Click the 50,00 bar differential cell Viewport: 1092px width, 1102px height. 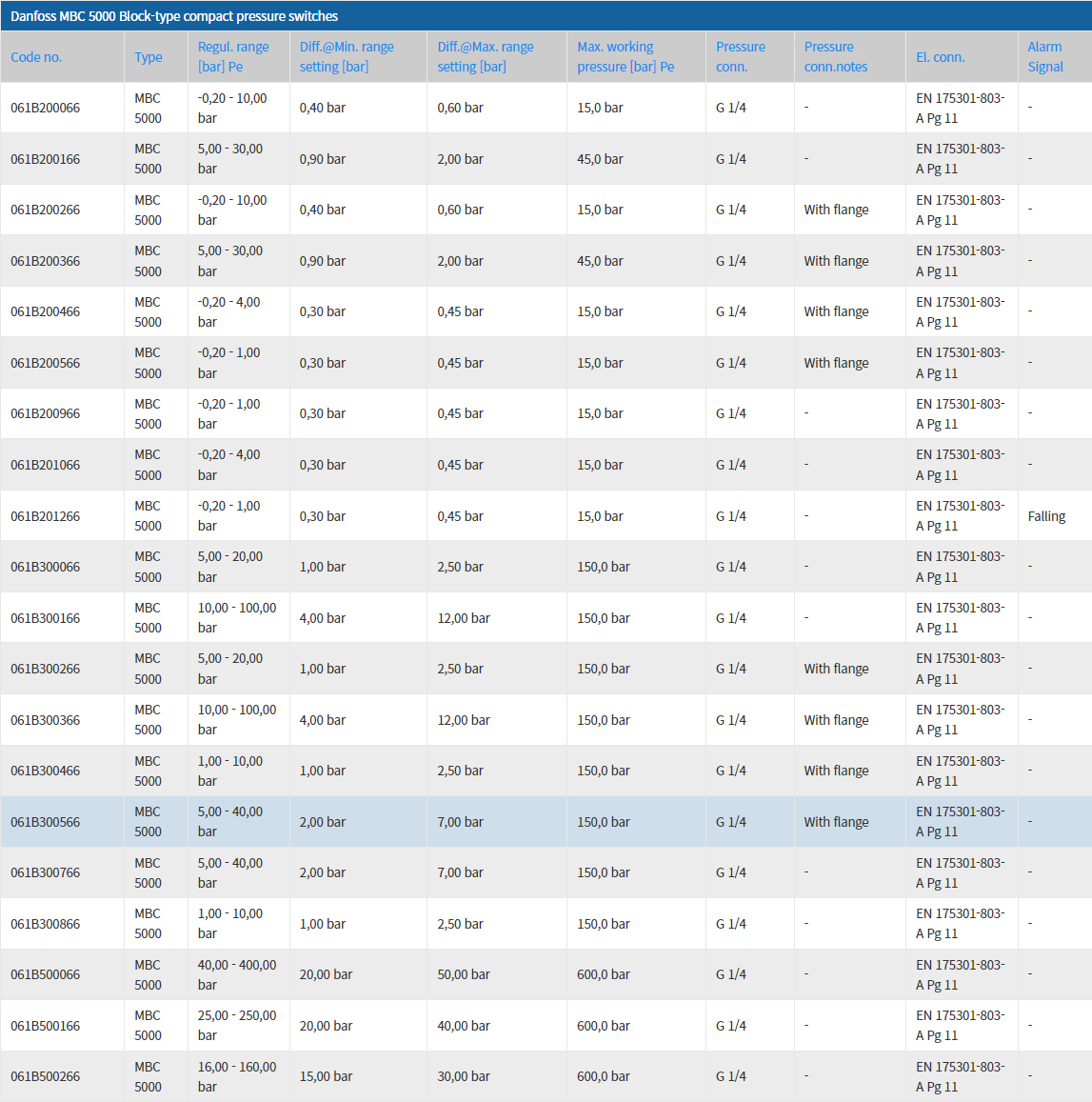click(463, 974)
